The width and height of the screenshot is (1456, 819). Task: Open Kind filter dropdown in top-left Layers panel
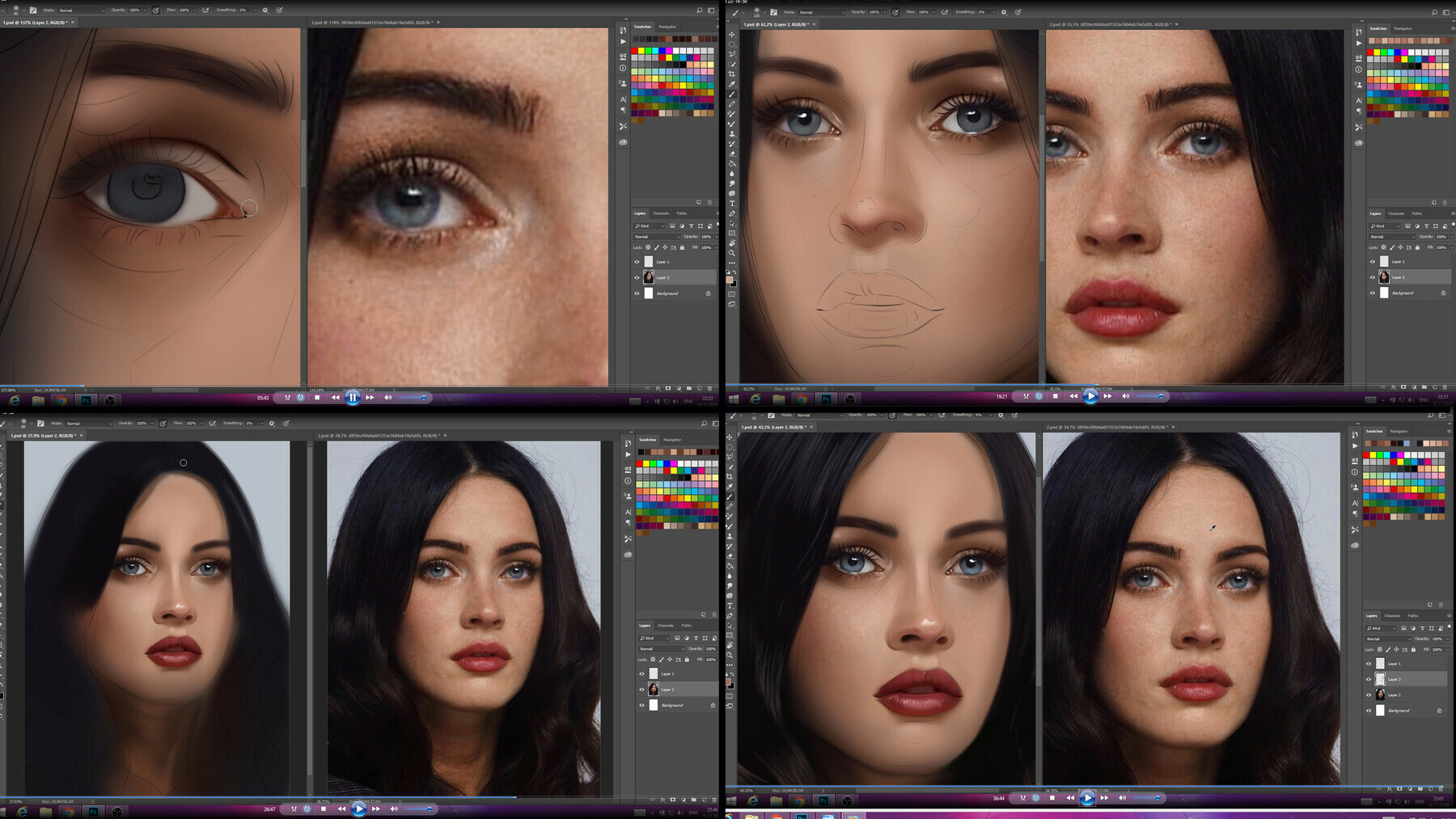[x=650, y=226]
